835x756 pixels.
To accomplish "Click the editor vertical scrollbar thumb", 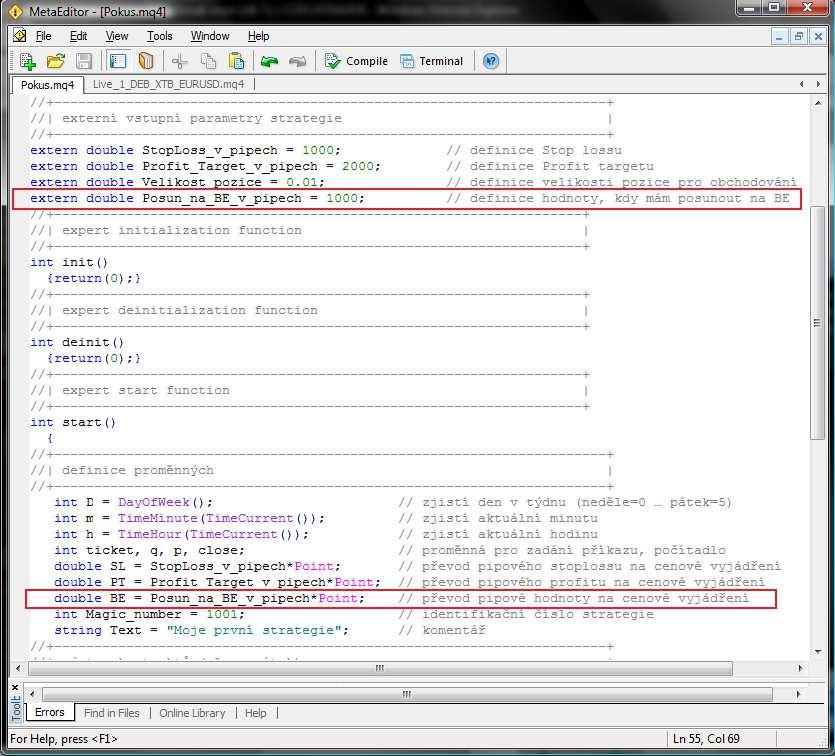I will pyautogui.click(x=818, y=323).
